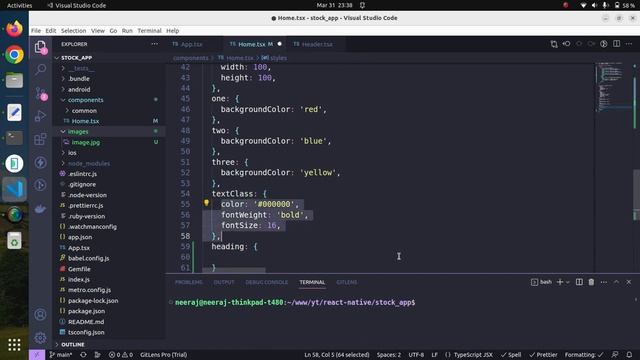Open package.json in the explorer
Screen dimensions: 640x360
pos(86,311)
